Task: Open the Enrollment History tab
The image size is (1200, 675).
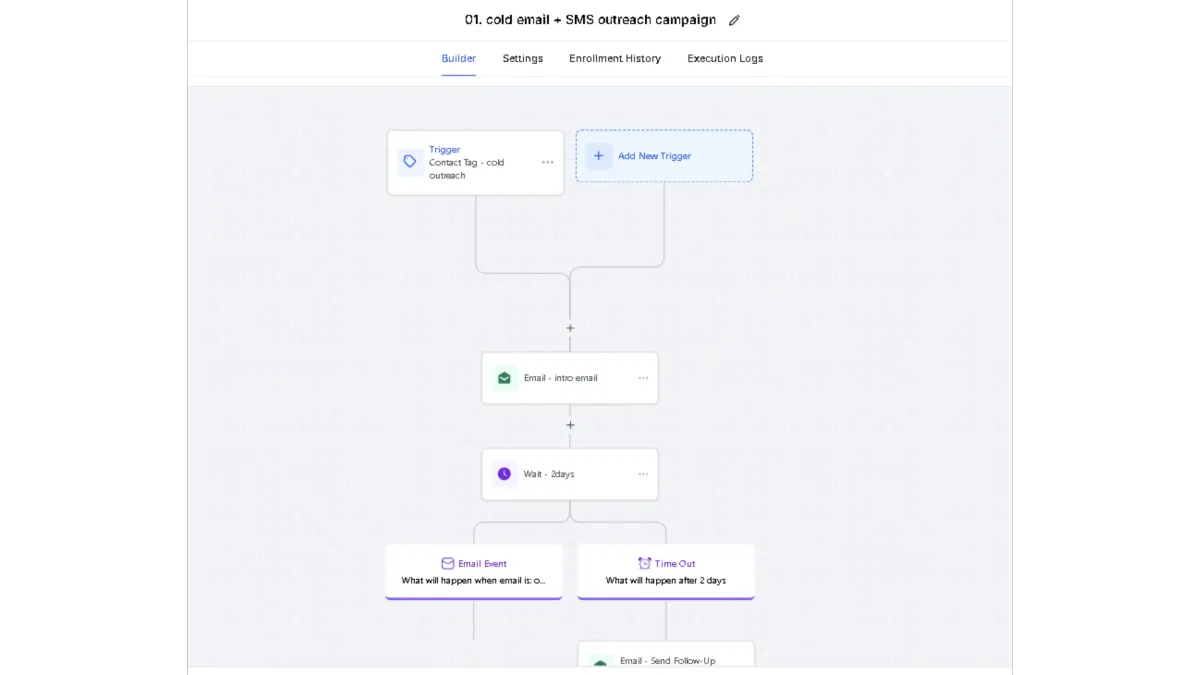Action: 615,58
